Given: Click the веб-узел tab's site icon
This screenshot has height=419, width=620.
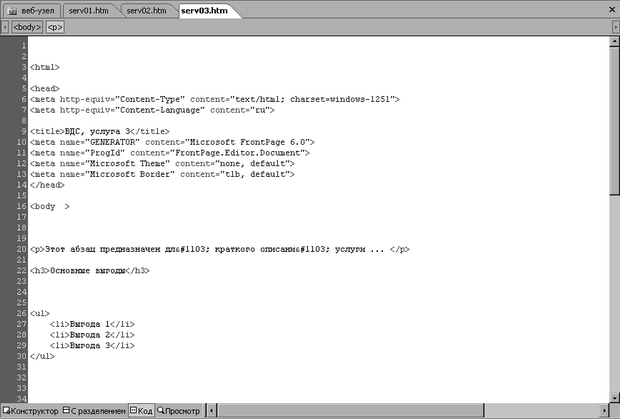Looking at the screenshot, I should pyautogui.click(x=11, y=10).
